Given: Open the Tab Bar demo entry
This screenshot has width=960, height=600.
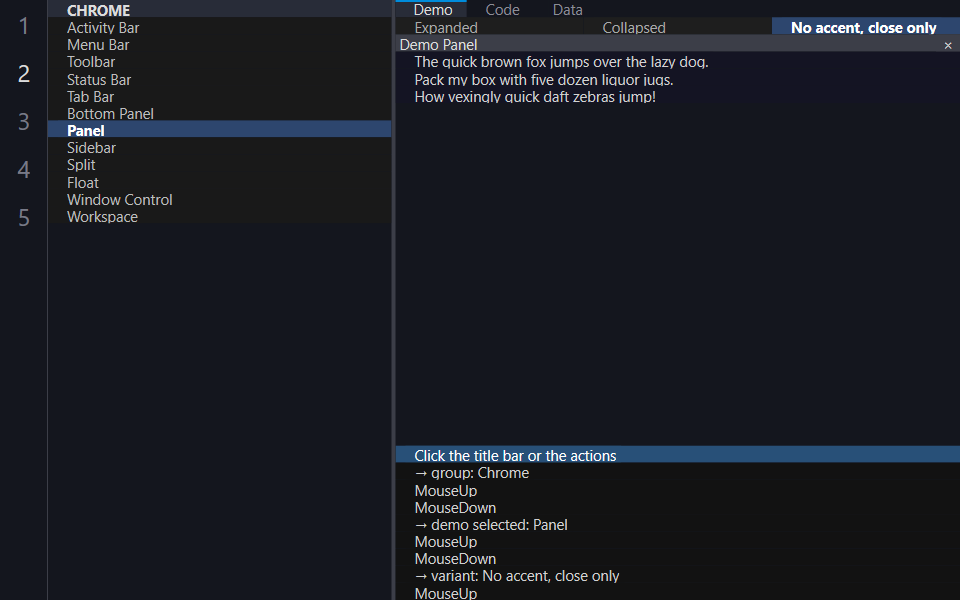Looking at the screenshot, I should [x=219, y=97].
